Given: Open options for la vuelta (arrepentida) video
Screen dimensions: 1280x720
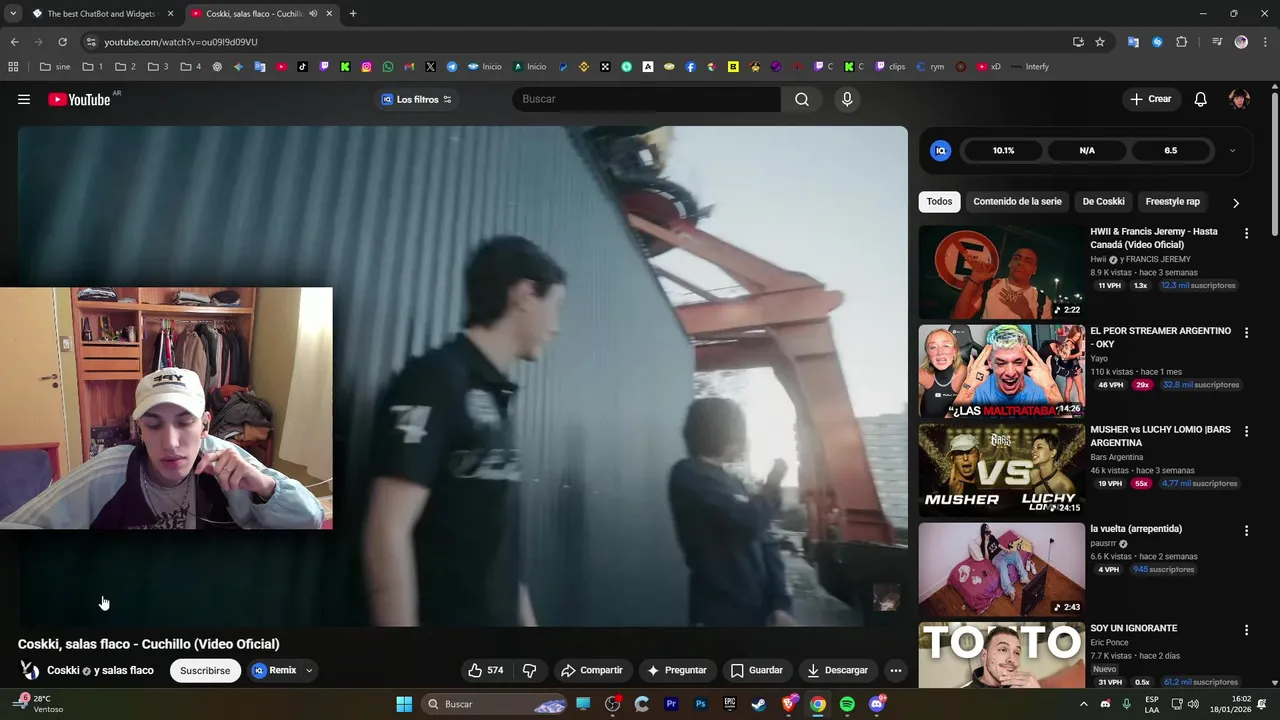Looking at the screenshot, I should pyautogui.click(x=1246, y=530).
